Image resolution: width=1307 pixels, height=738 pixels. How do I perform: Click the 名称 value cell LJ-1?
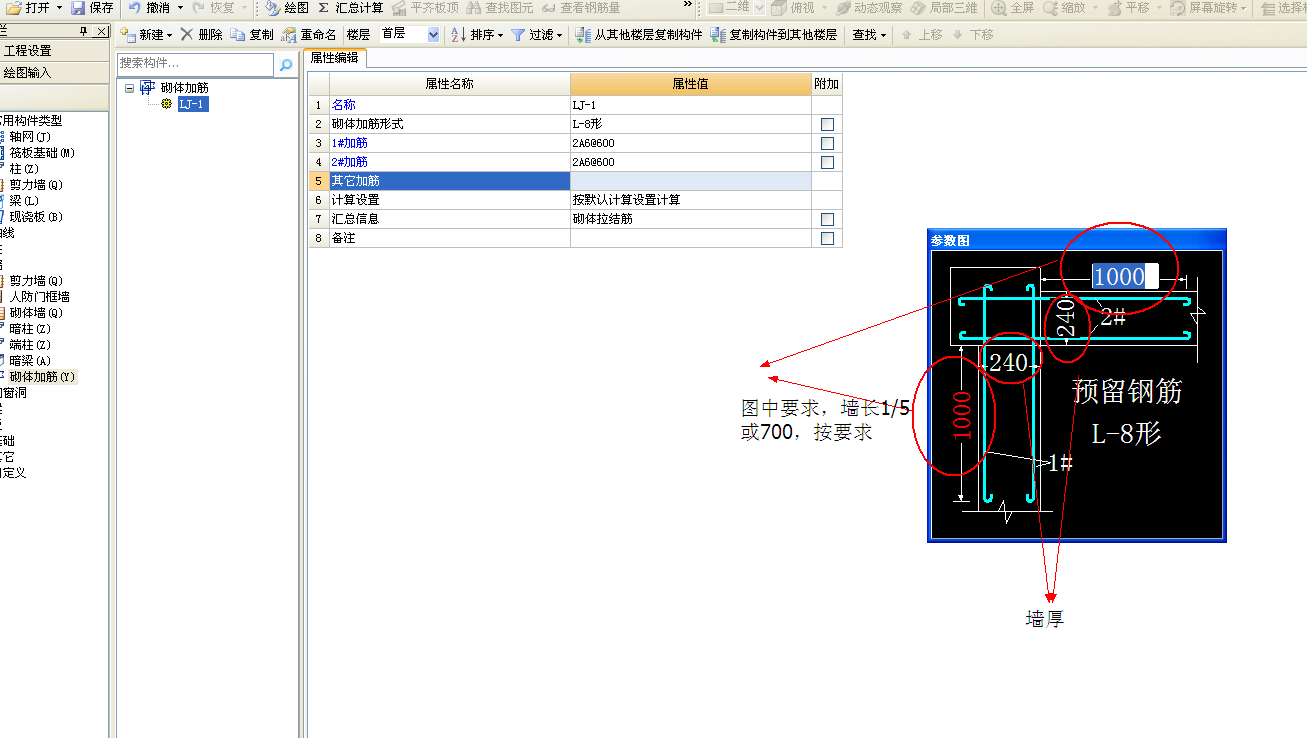pos(690,105)
